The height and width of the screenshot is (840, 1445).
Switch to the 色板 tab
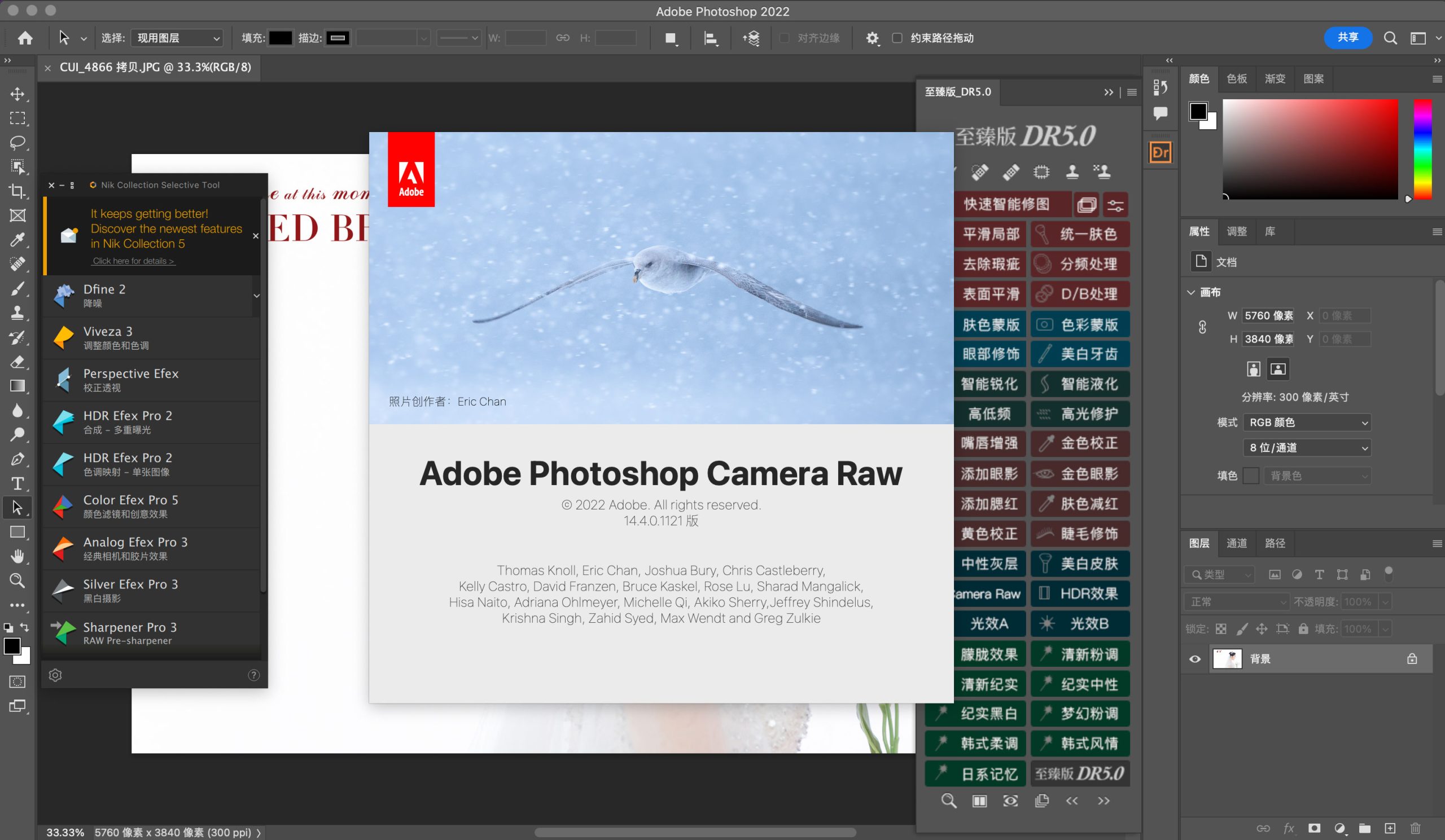[x=1236, y=78]
